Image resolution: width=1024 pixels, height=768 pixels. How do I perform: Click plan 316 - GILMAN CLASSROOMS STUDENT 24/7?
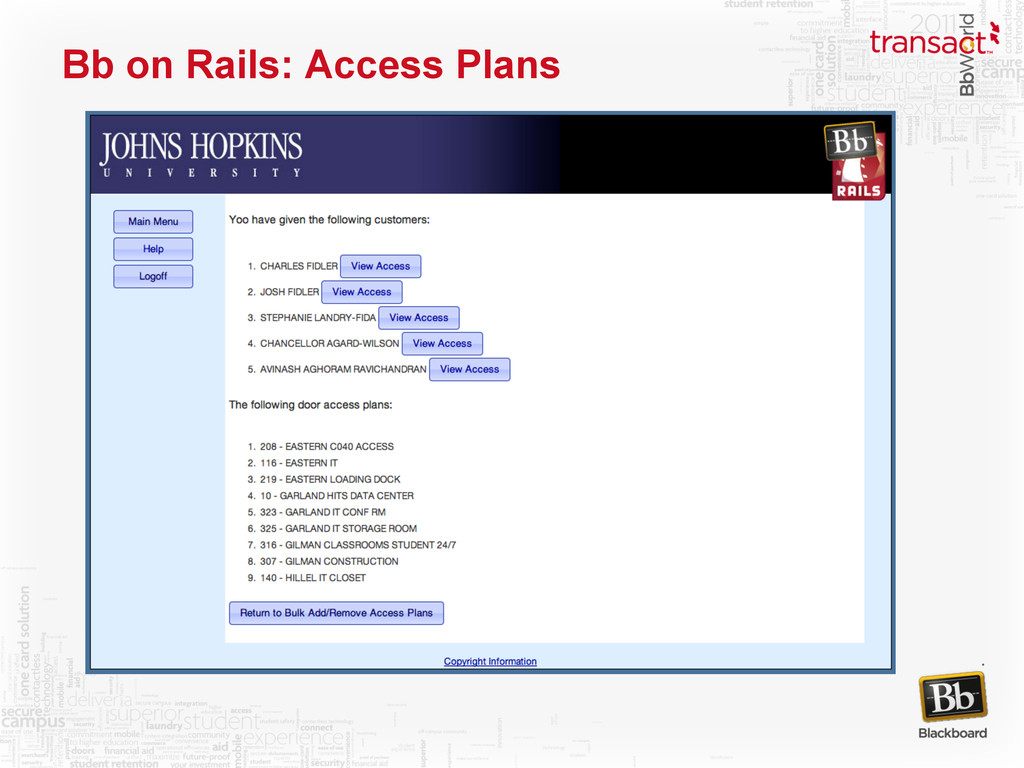coord(358,545)
